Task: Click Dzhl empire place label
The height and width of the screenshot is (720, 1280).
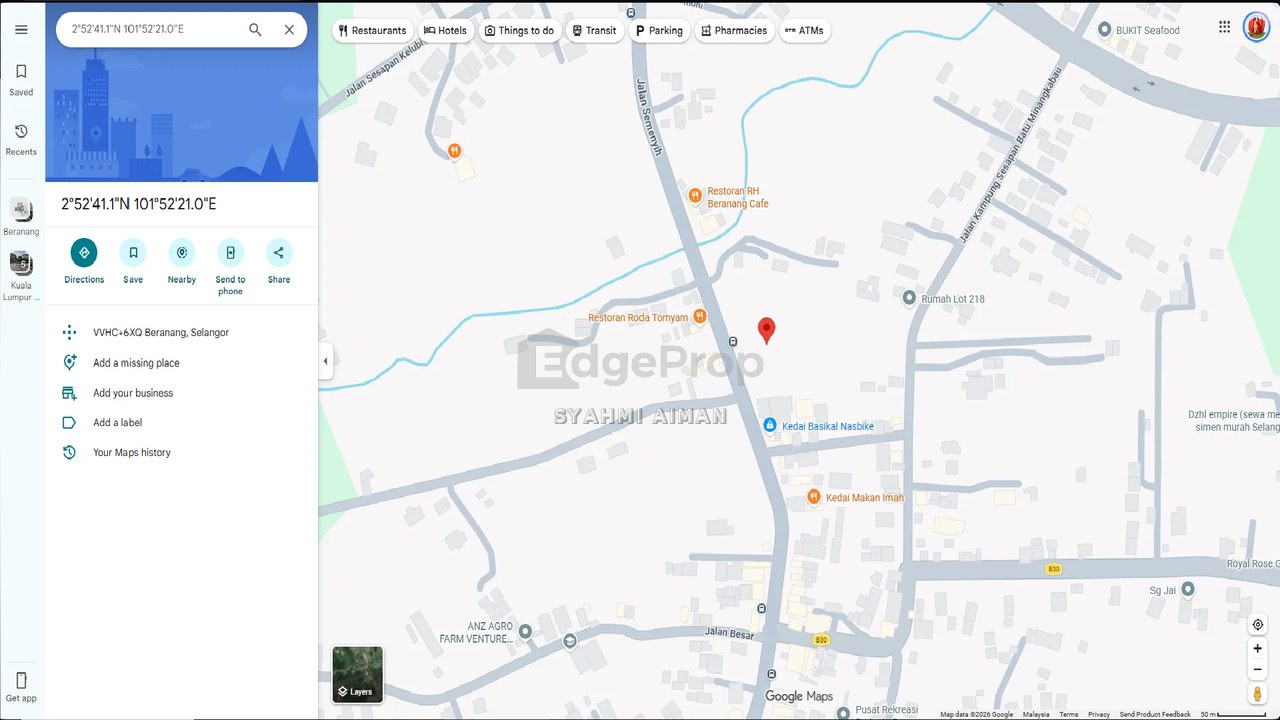Action: click(x=1233, y=421)
